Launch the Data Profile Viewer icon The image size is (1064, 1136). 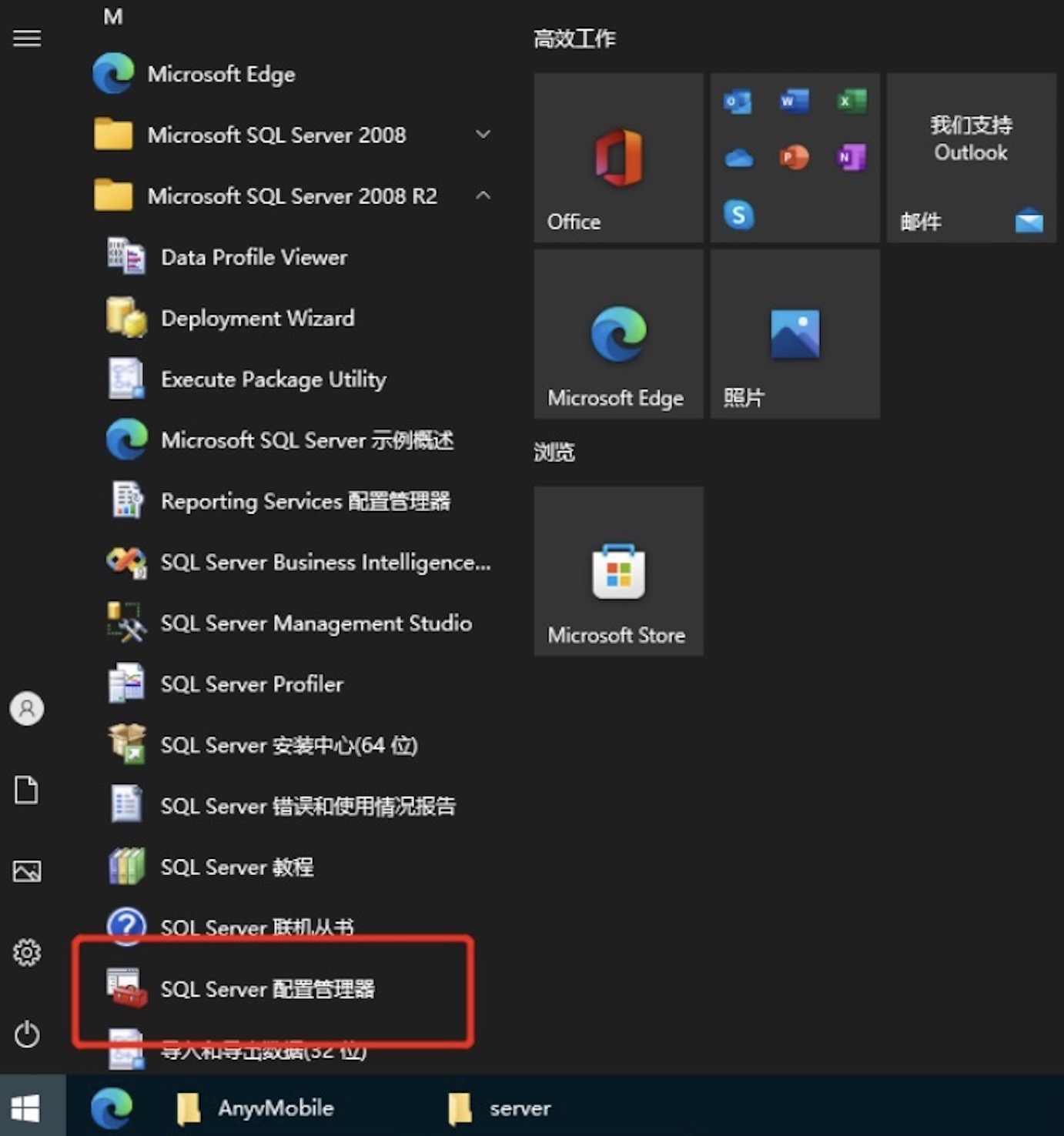point(126,256)
